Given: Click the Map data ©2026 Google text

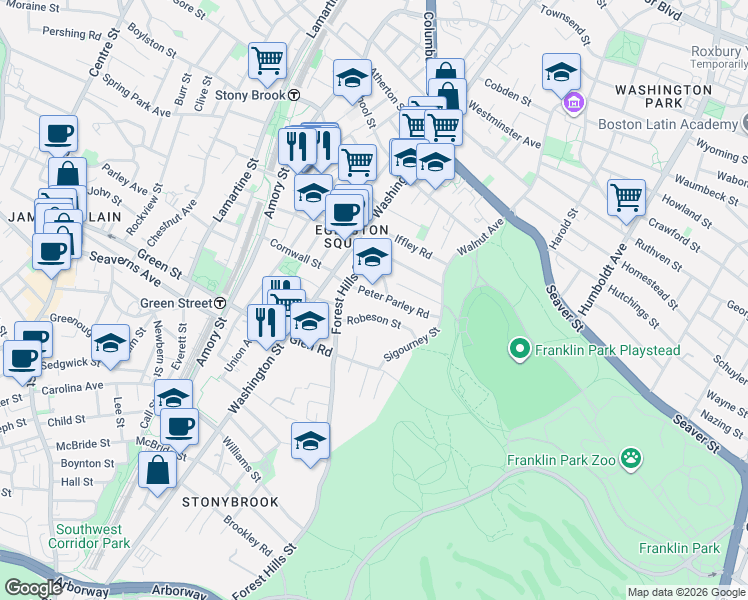Looking at the screenshot, I should 686,593.
